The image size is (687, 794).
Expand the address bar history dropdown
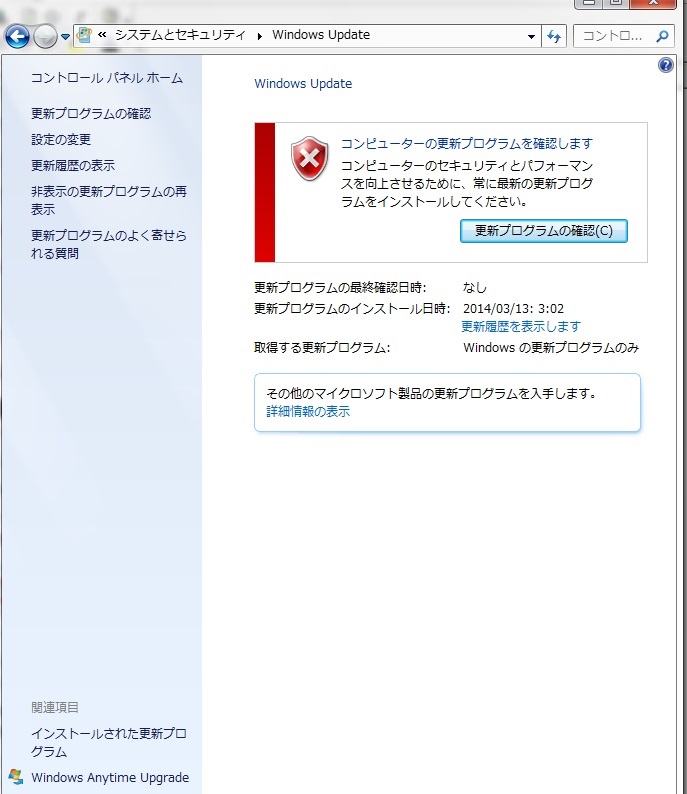532,36
